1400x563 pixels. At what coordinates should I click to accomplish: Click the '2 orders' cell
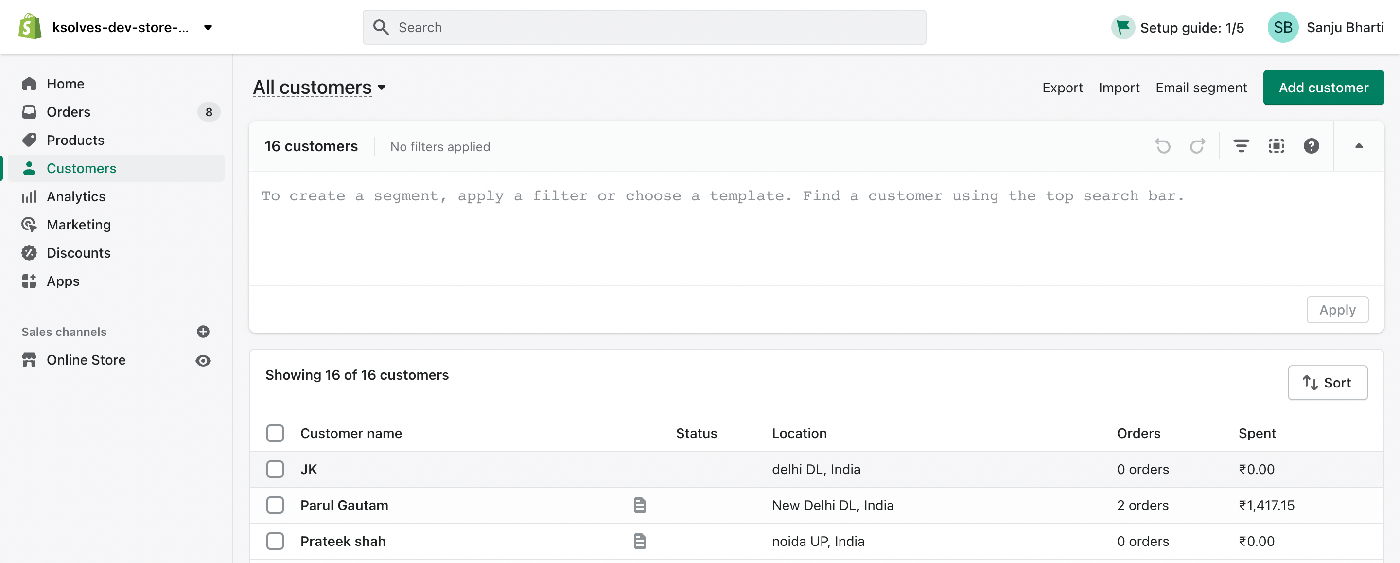click(1143, 505)
